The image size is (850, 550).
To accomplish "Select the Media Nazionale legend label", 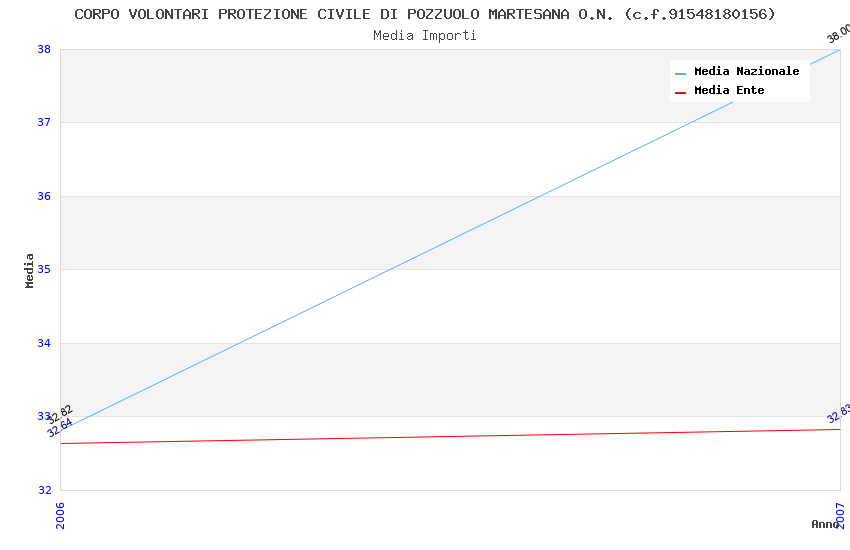I will click(746, 71).
